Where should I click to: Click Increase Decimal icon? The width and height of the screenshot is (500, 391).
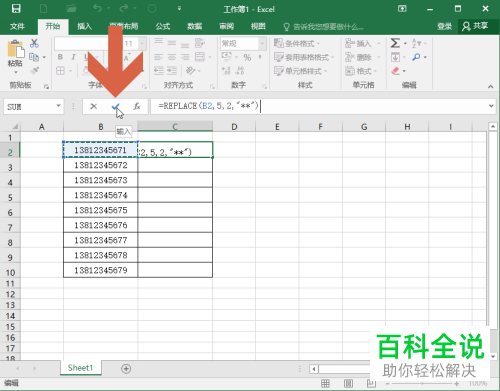pyautogui.click(x=226, y=71)
